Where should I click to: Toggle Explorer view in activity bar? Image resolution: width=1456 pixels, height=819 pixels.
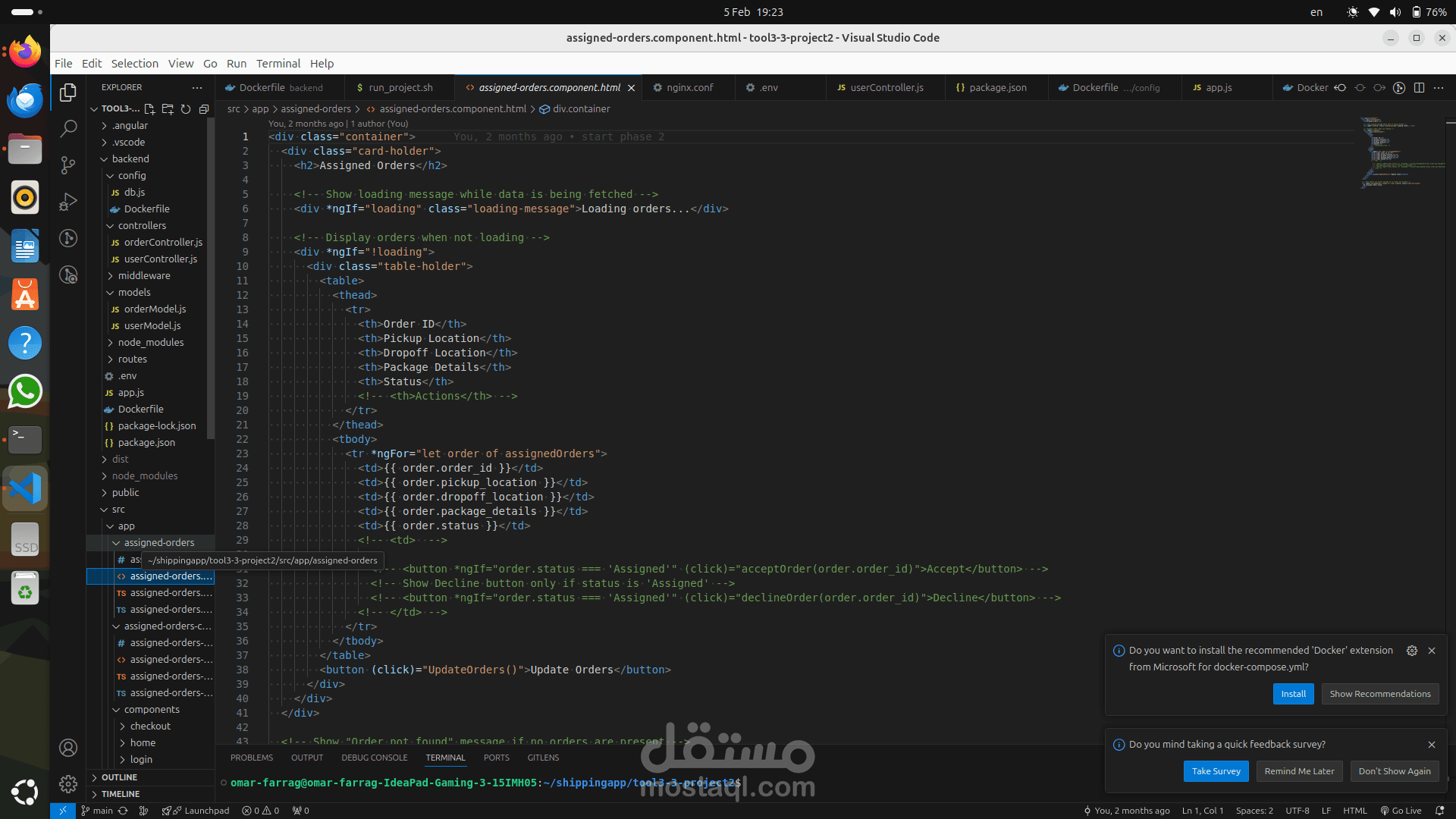pyautogui.click(x=68, y=92)
